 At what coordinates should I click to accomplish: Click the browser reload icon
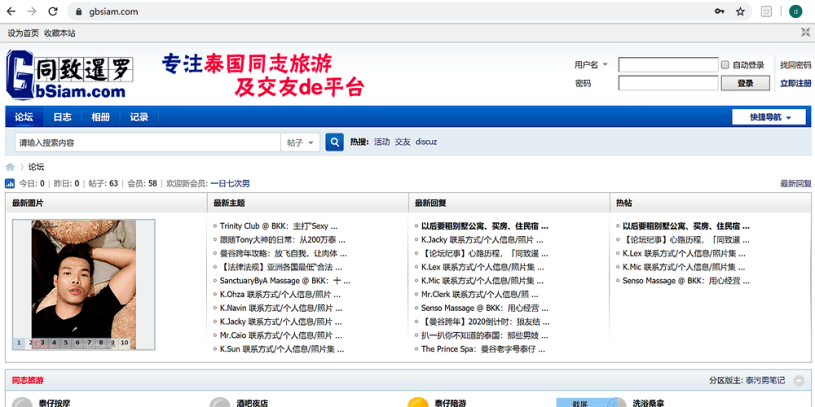point(53,11)
